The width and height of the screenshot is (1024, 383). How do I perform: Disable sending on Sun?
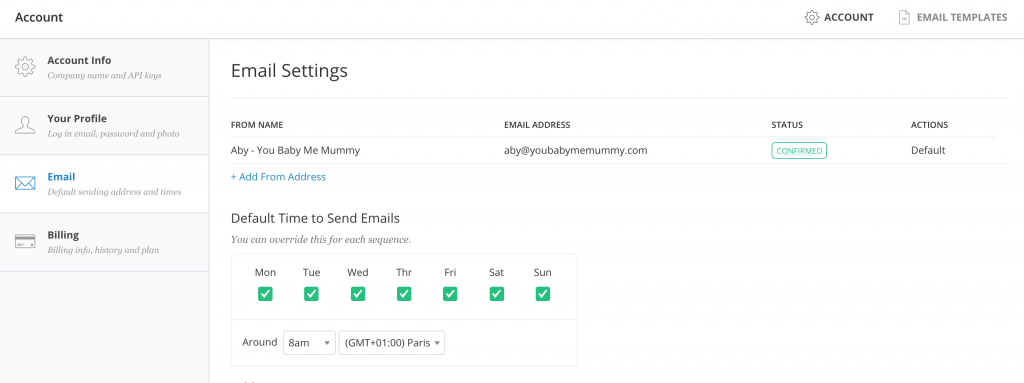[543, 294]
